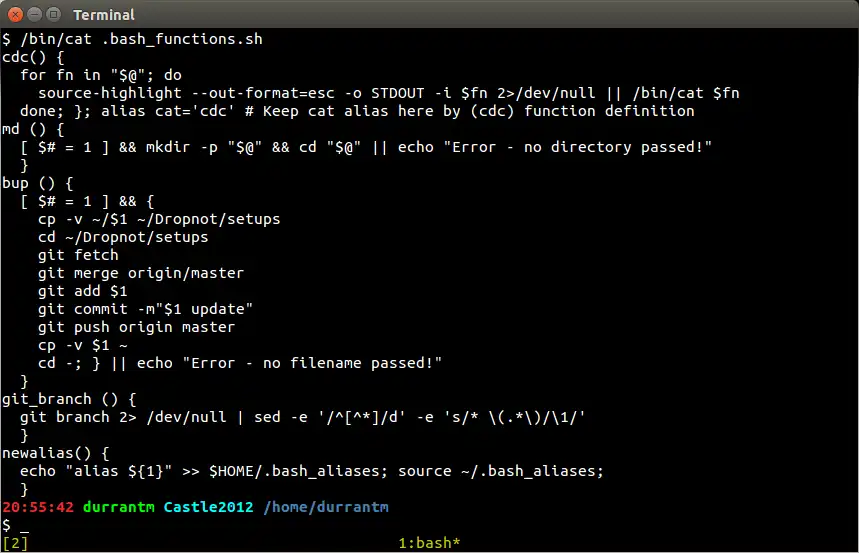Viewport: 859px width, 553px height.
Task: Click the cdc() function definition line
Action: 33,57
